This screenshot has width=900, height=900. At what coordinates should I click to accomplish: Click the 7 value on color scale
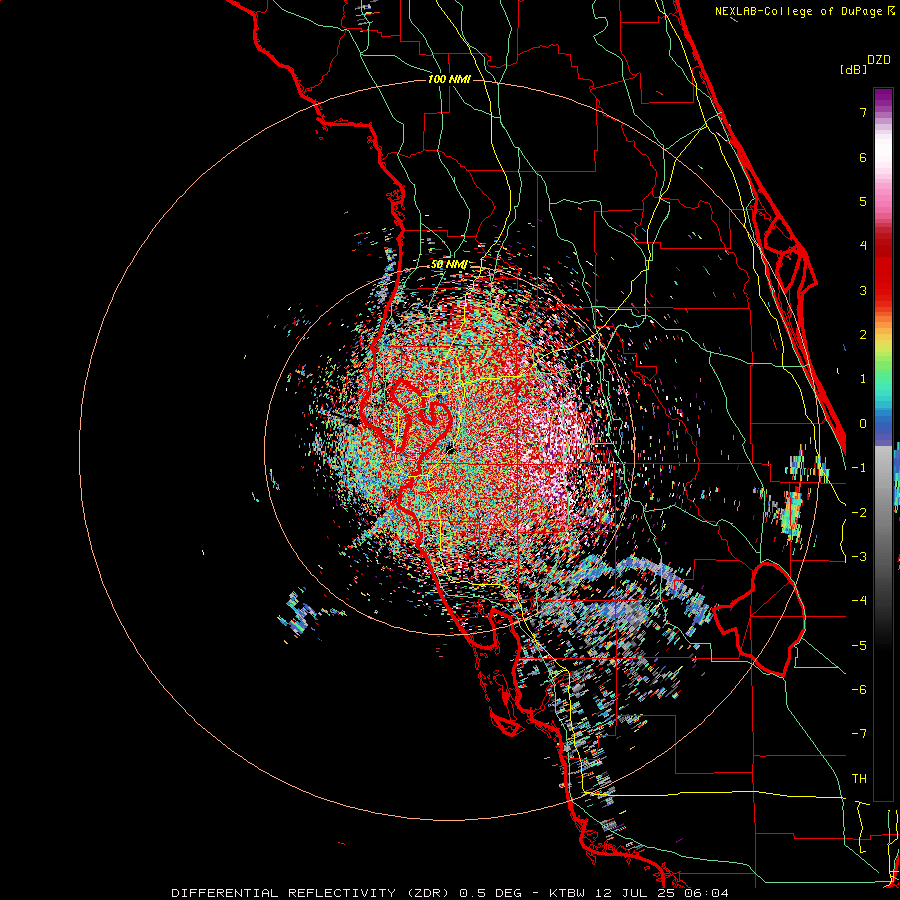point(863,112)
